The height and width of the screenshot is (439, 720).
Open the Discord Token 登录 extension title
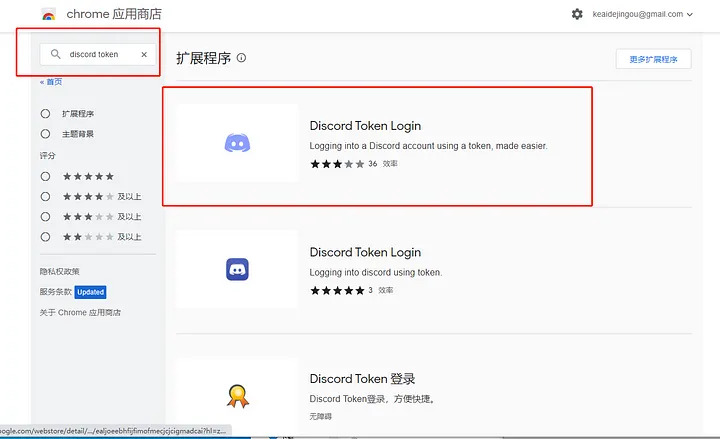pyautogui.click(x=362, y=379)
